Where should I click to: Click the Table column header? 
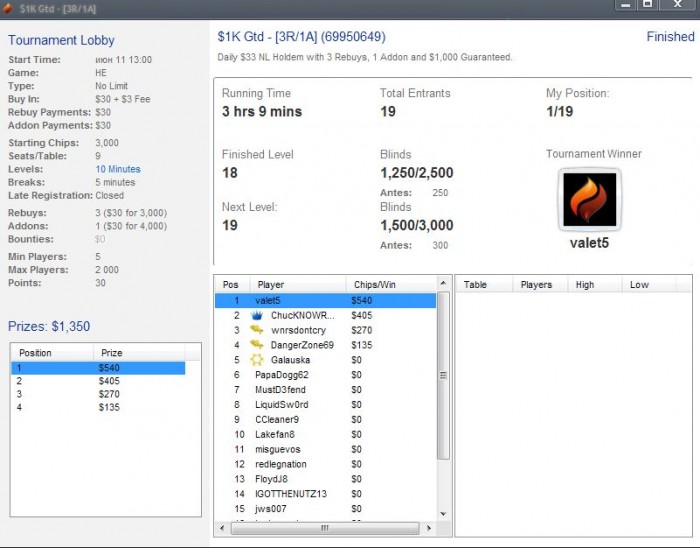tap(484, 285)
